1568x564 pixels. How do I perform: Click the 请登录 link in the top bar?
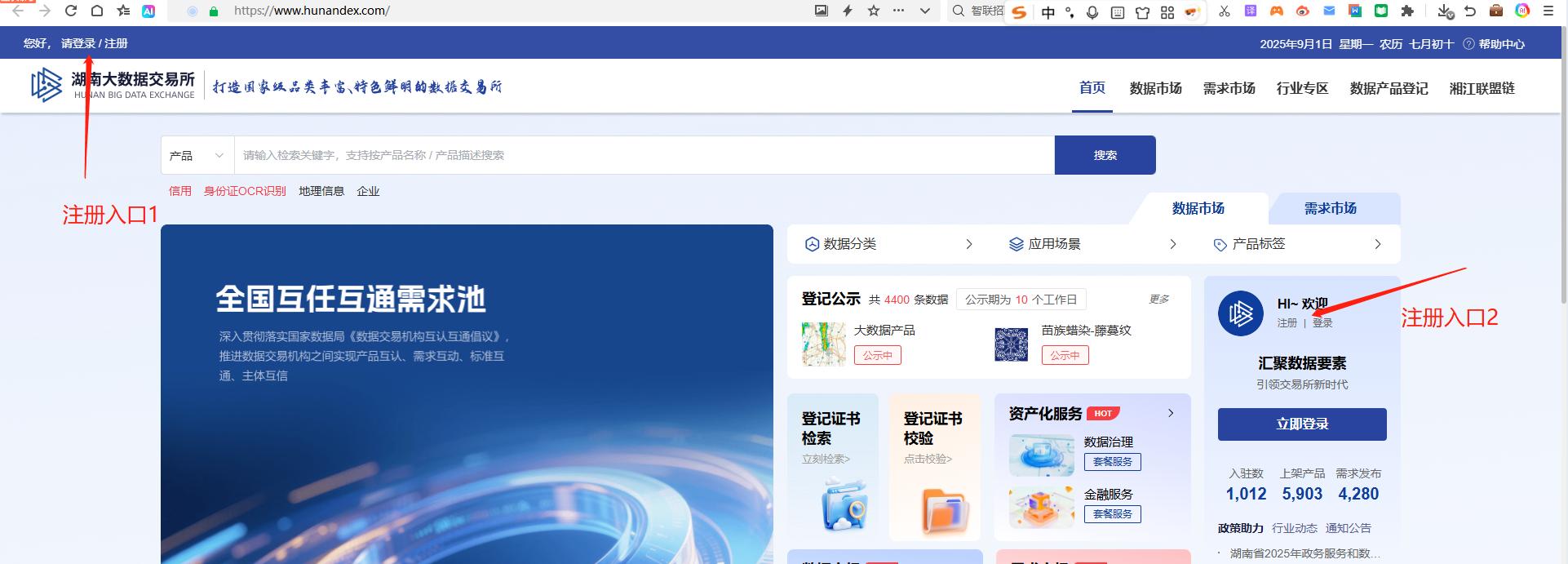pyautogui.click(x=78, y=43)
